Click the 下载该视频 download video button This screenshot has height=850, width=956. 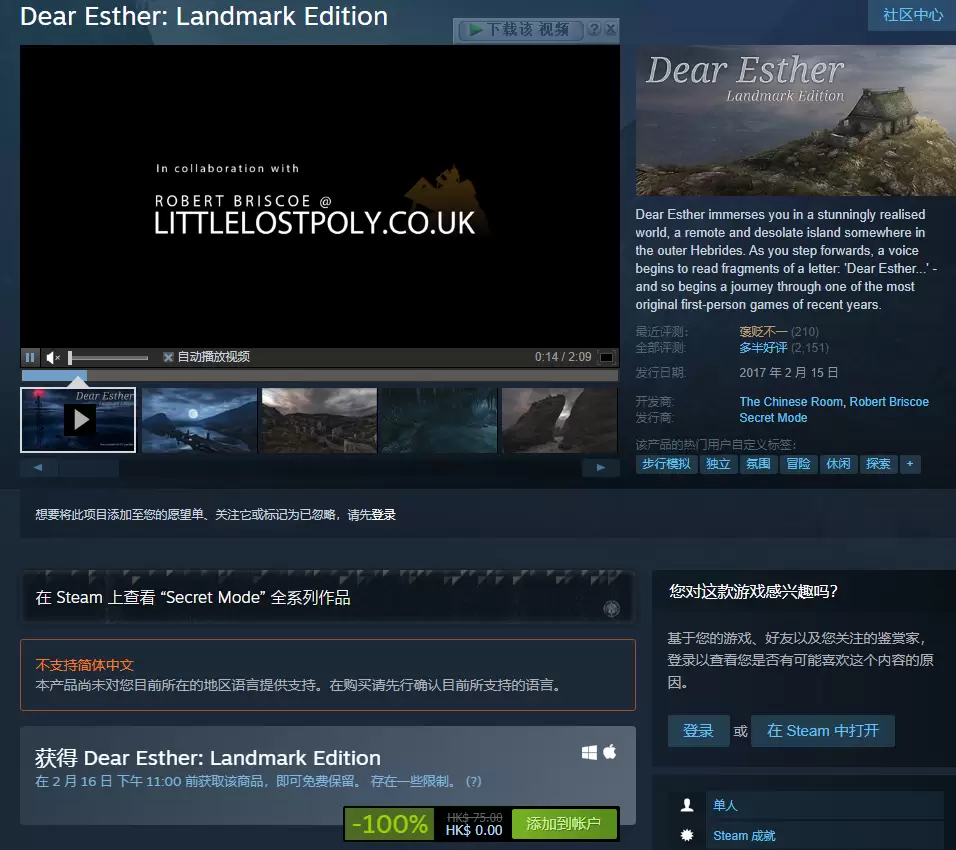coord(522,29)
